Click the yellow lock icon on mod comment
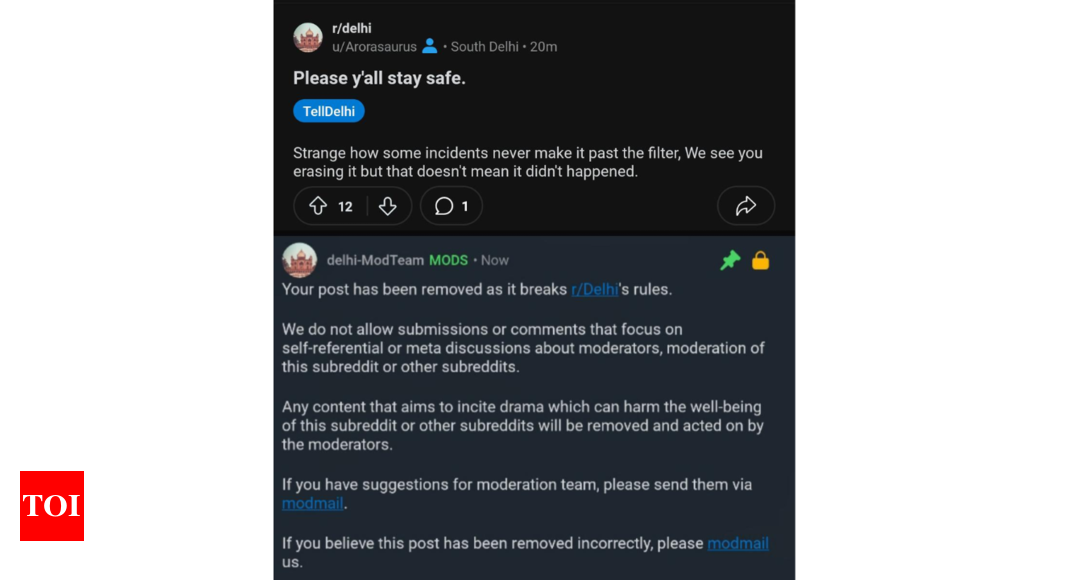Screen dimensions: 1069x580 coord(760,260)
